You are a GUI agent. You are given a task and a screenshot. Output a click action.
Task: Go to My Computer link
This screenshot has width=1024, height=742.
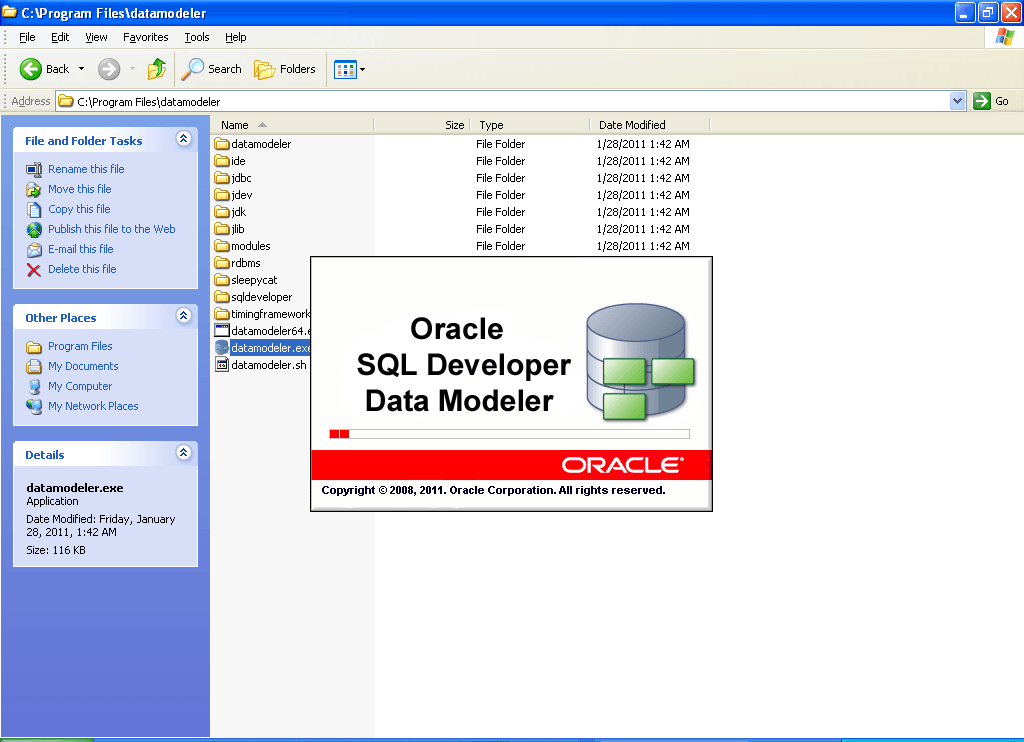80,386
